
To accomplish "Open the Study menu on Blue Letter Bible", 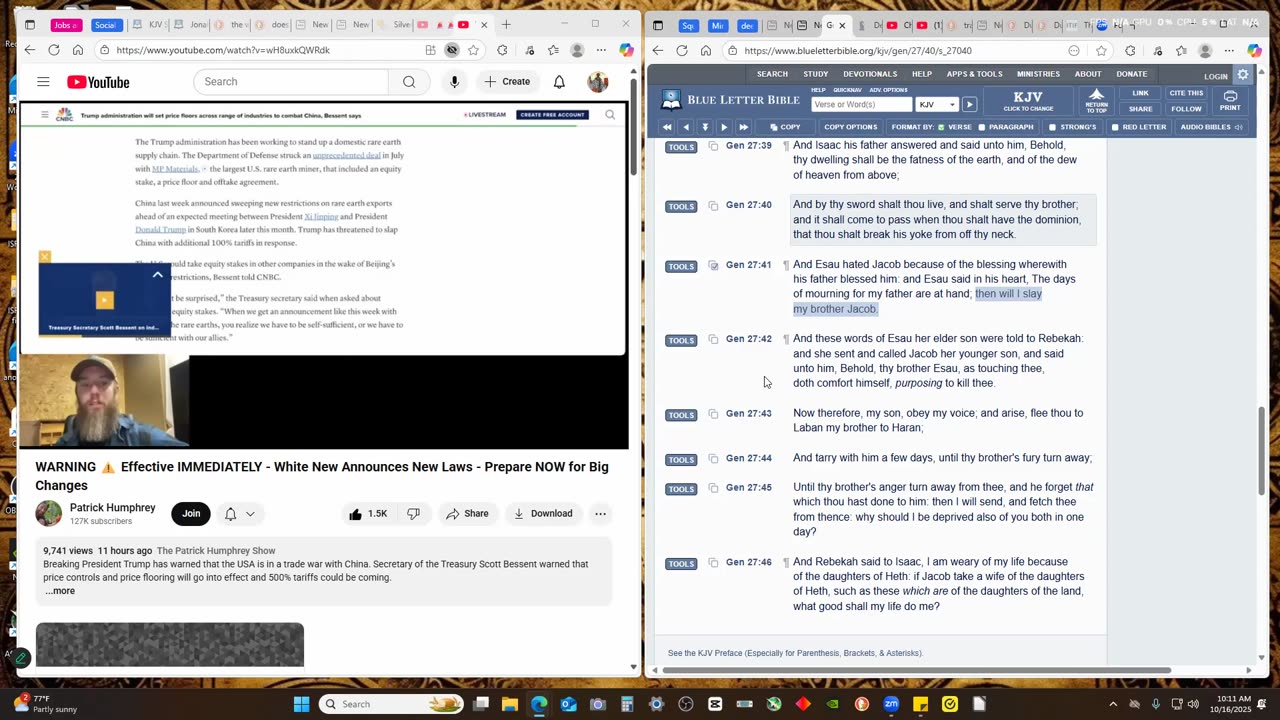I will 815,74.
